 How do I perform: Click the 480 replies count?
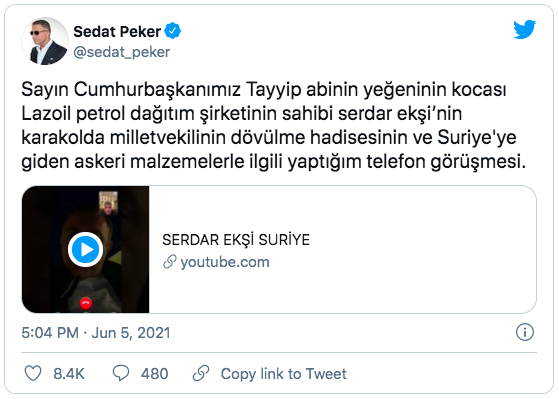pyautogui.click(x=154, y=374)
